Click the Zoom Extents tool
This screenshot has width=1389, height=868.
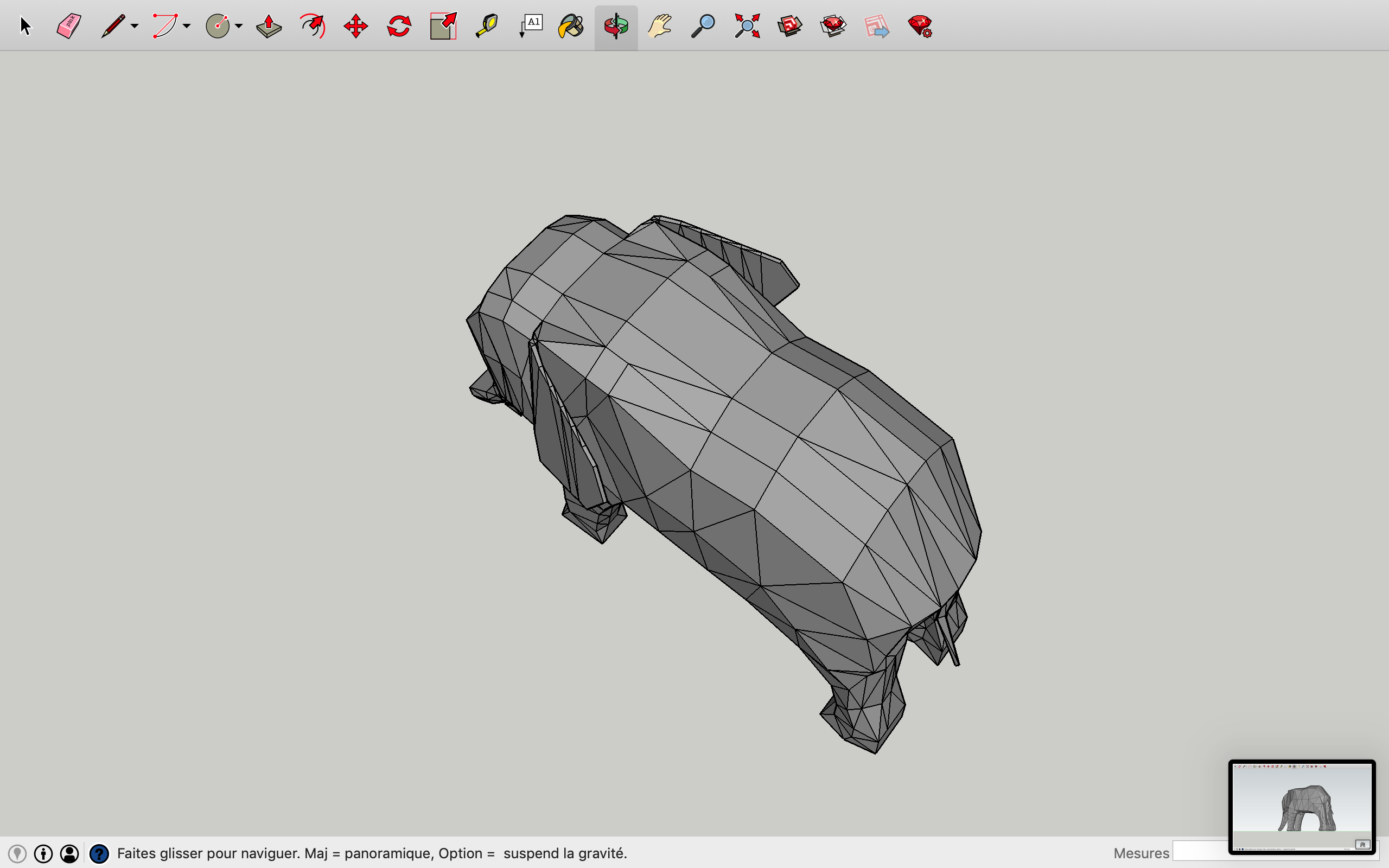click(x=747, y=27)
